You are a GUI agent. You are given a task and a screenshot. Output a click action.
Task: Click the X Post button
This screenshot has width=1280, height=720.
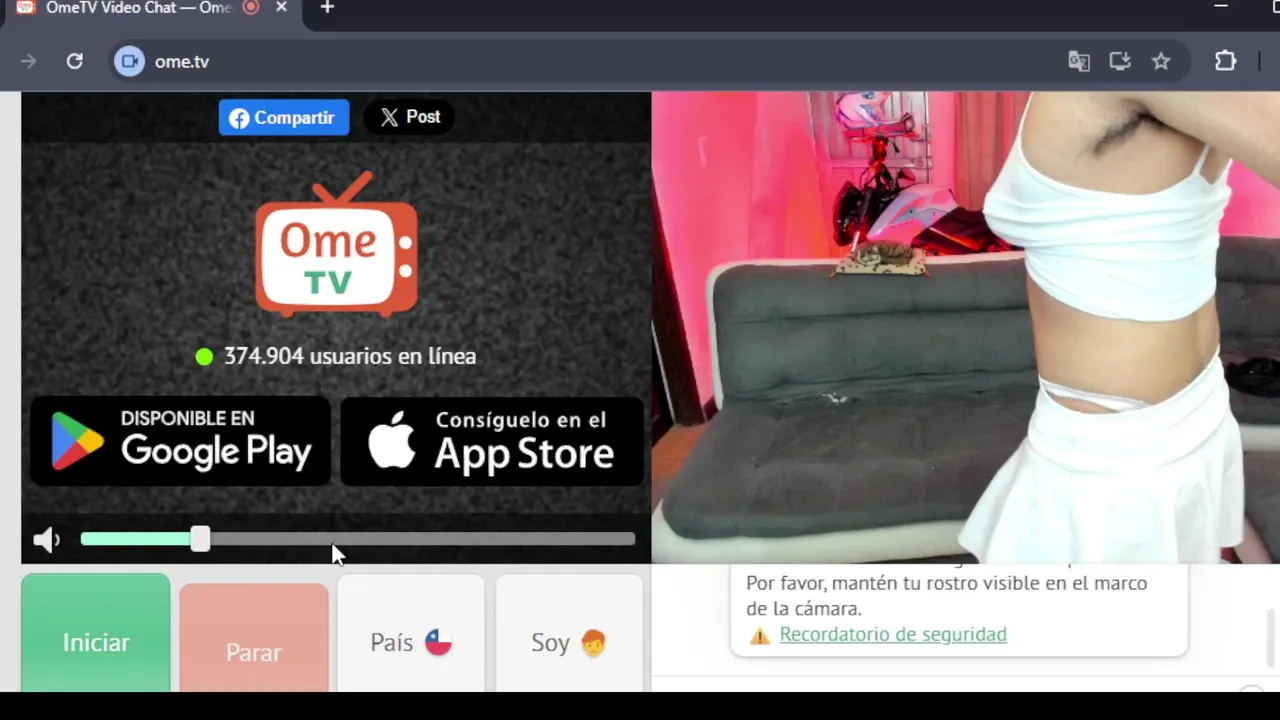(x=409, y=117)
